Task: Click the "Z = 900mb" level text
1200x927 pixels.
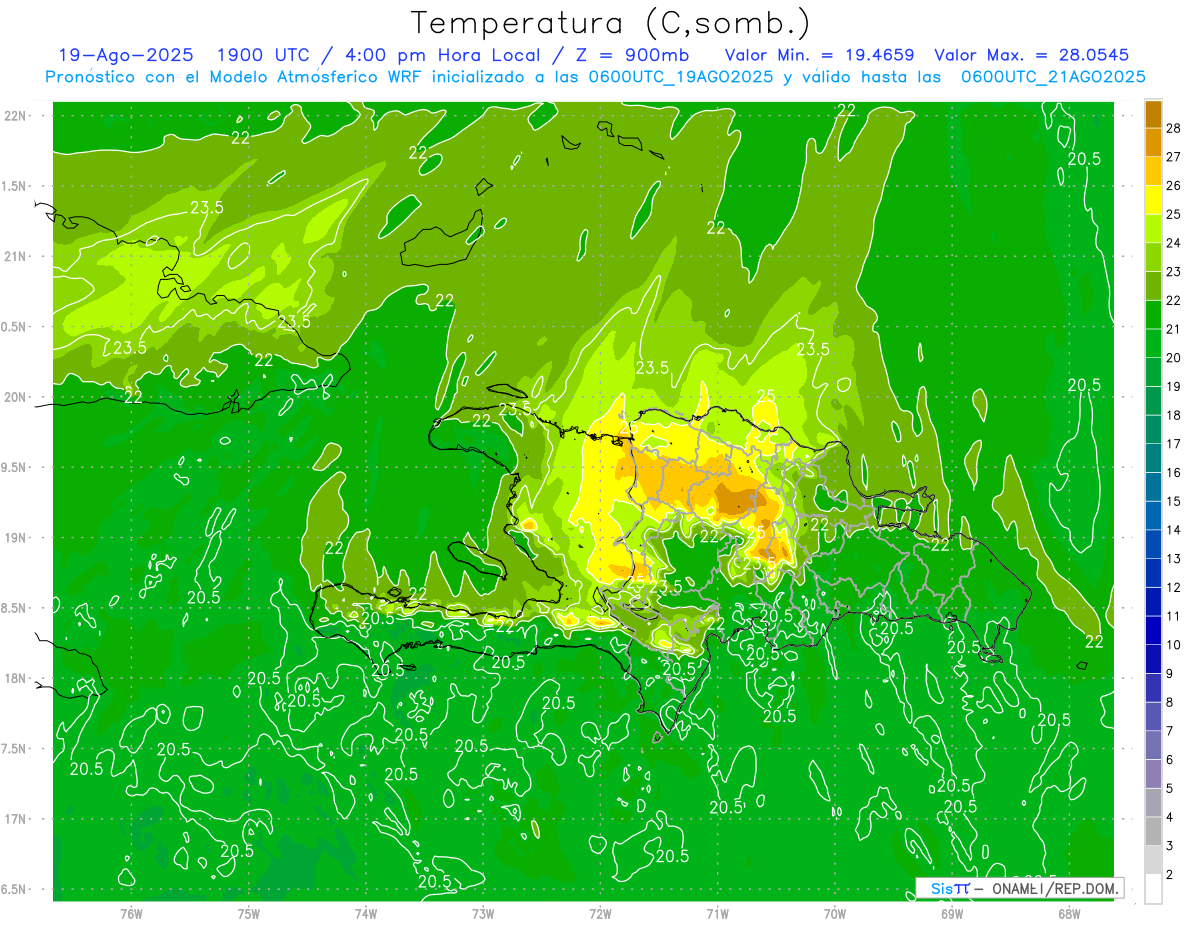Action: pyautogui.click(x=630, y=55)
